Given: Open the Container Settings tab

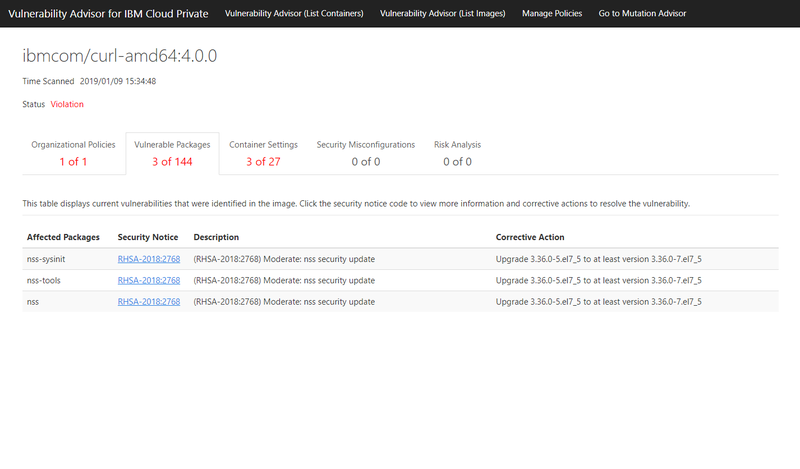Looking at the screenshot, I should tap(263, 153).
